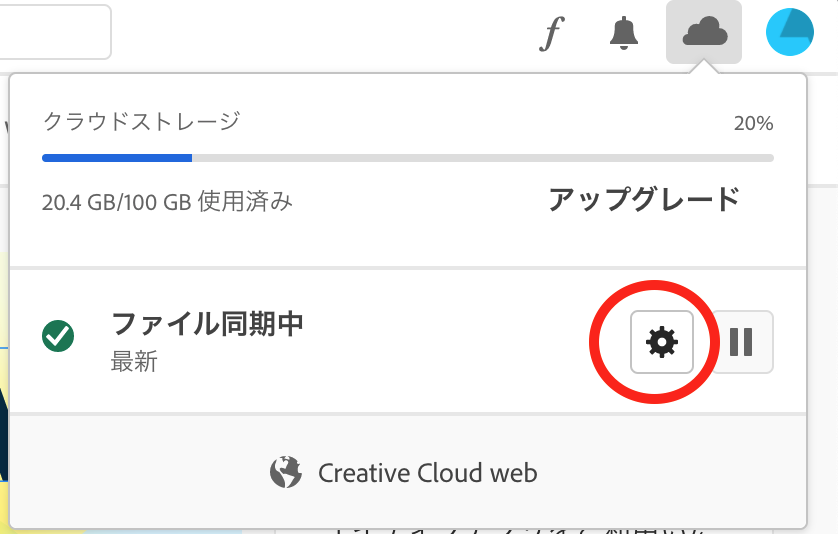The image size is (838, 534).
Task: Open the account profile avatar
Action: pos(790,32)
